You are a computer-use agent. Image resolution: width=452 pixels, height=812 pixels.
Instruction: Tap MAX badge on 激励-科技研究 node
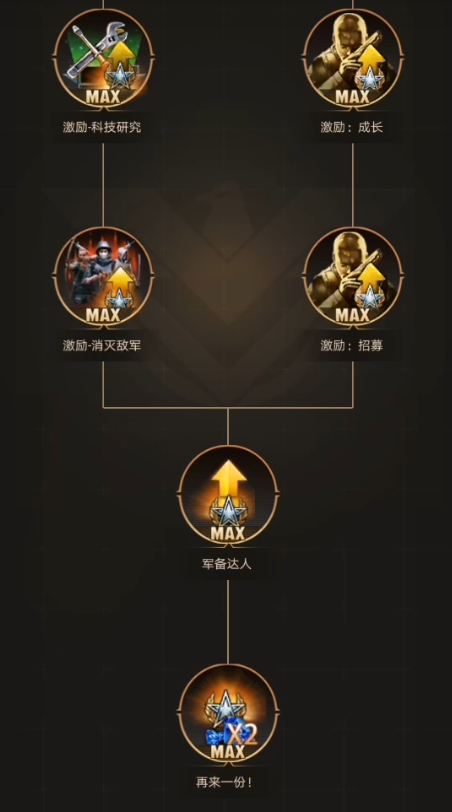[103, 96]
